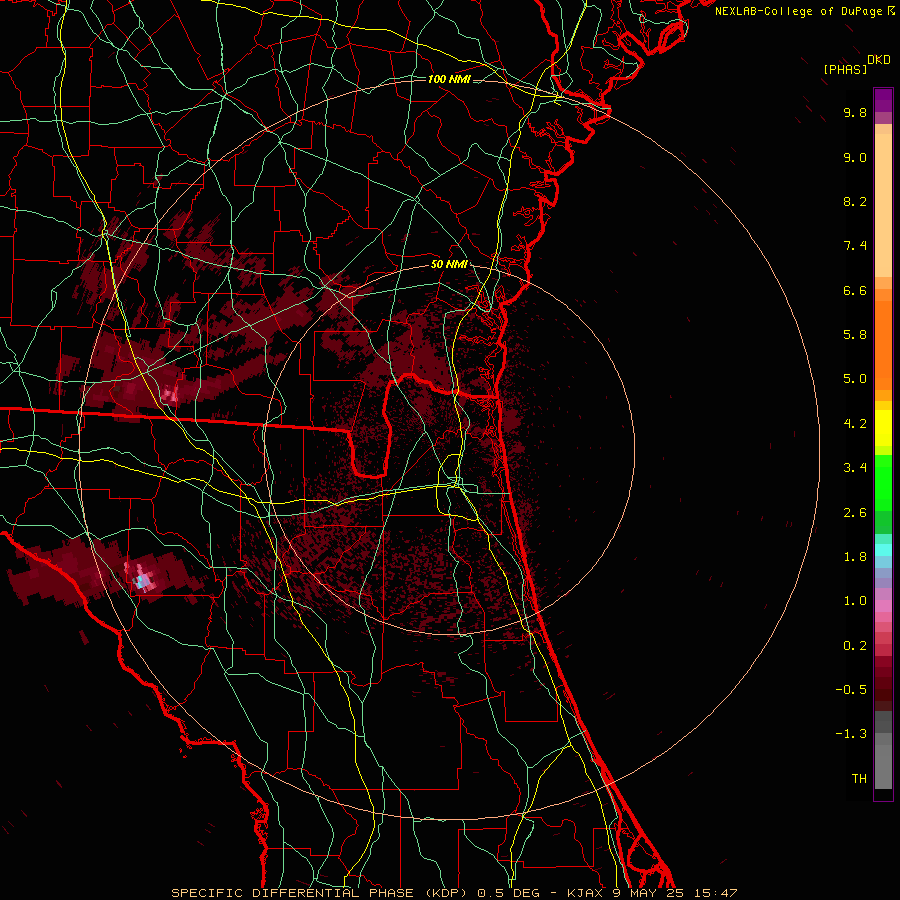Click the 9.8 value on the color scale
This screenshot has width=900, height=900.
pos(855,112)
